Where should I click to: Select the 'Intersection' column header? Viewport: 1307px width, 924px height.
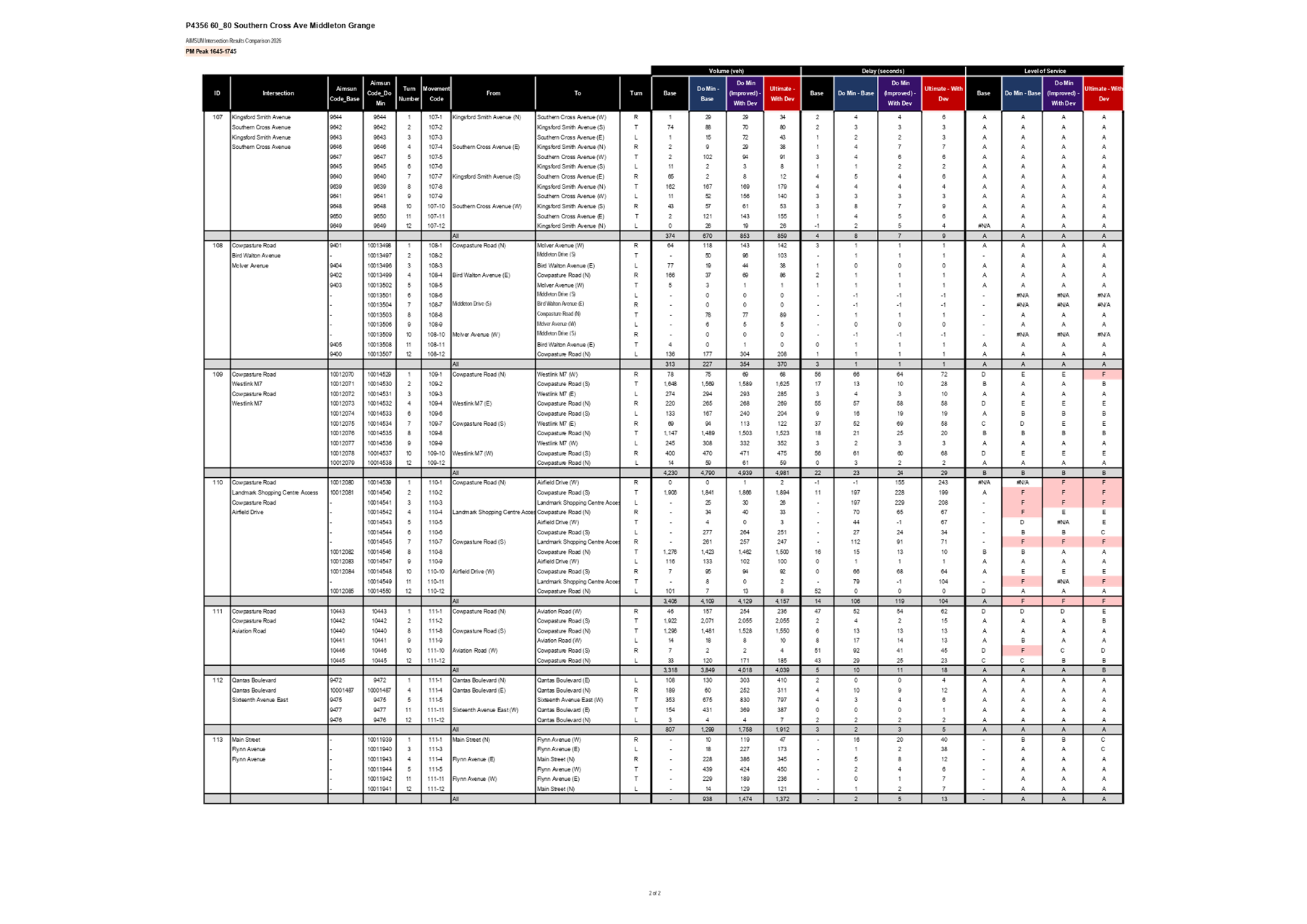pyautogui.click(x=278, y=93)
